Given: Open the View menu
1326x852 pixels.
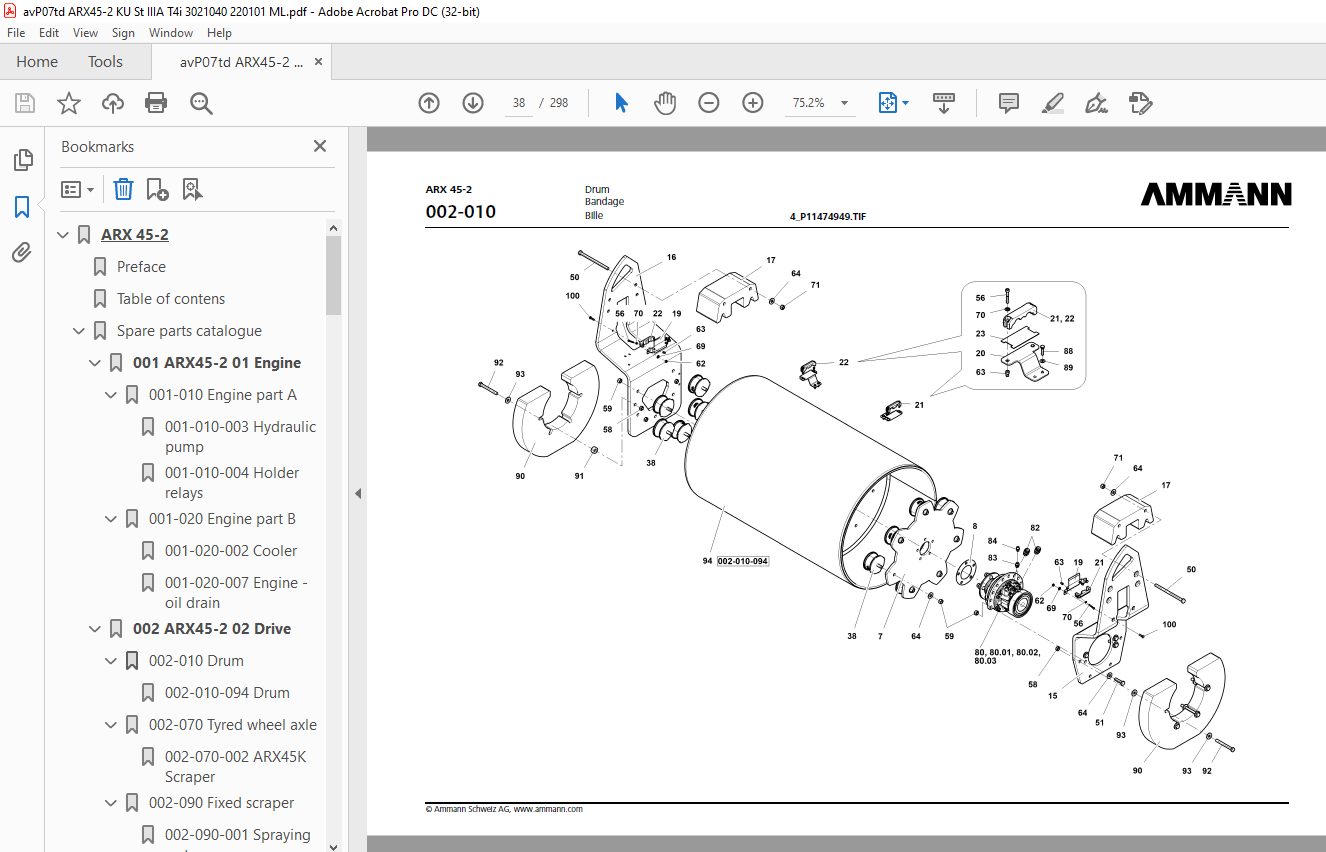Looking at the screenshot, I should tap(85, 33).
